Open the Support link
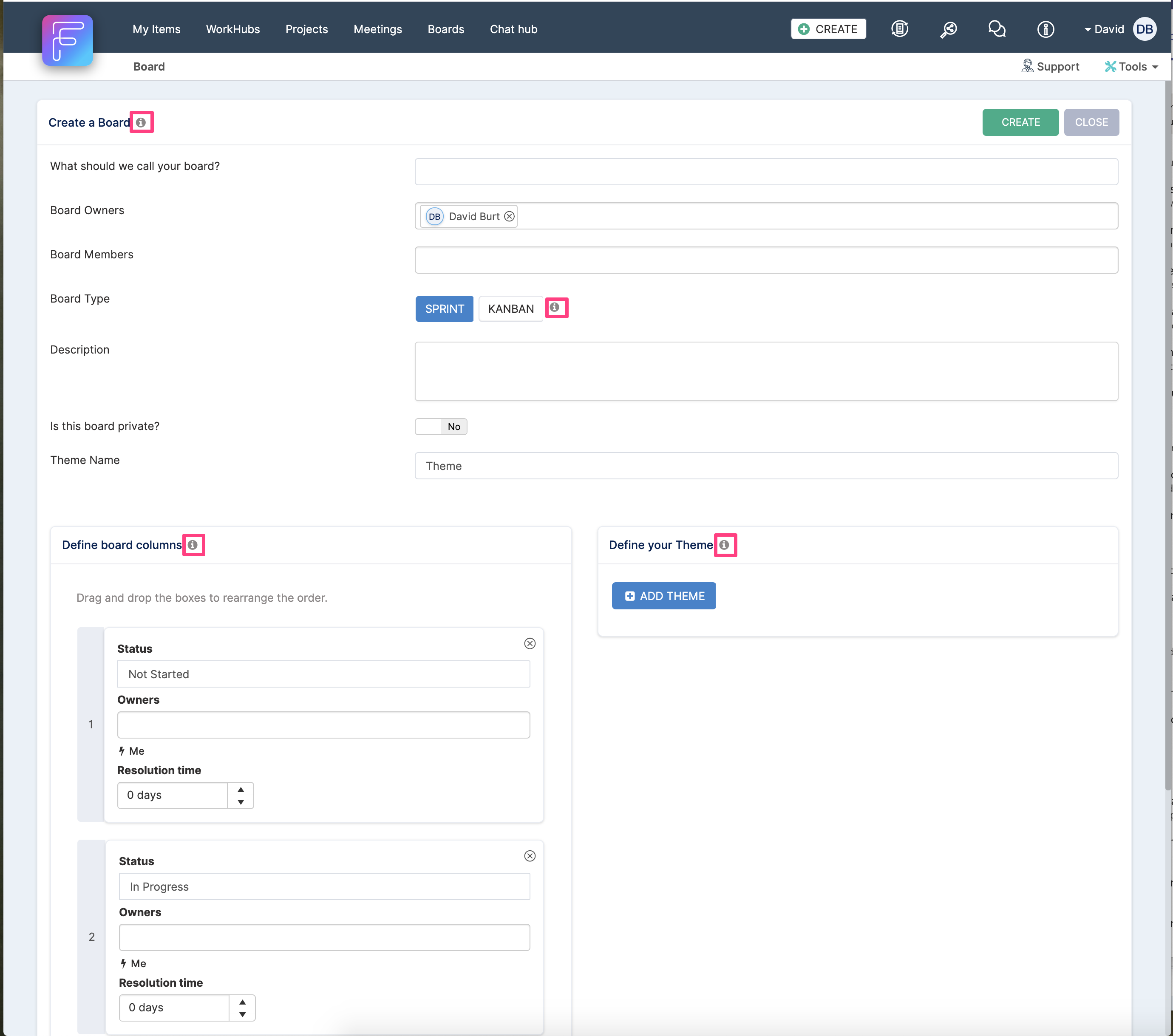The width and height of the screenshot is (1173, 1036). [1050, 67]
